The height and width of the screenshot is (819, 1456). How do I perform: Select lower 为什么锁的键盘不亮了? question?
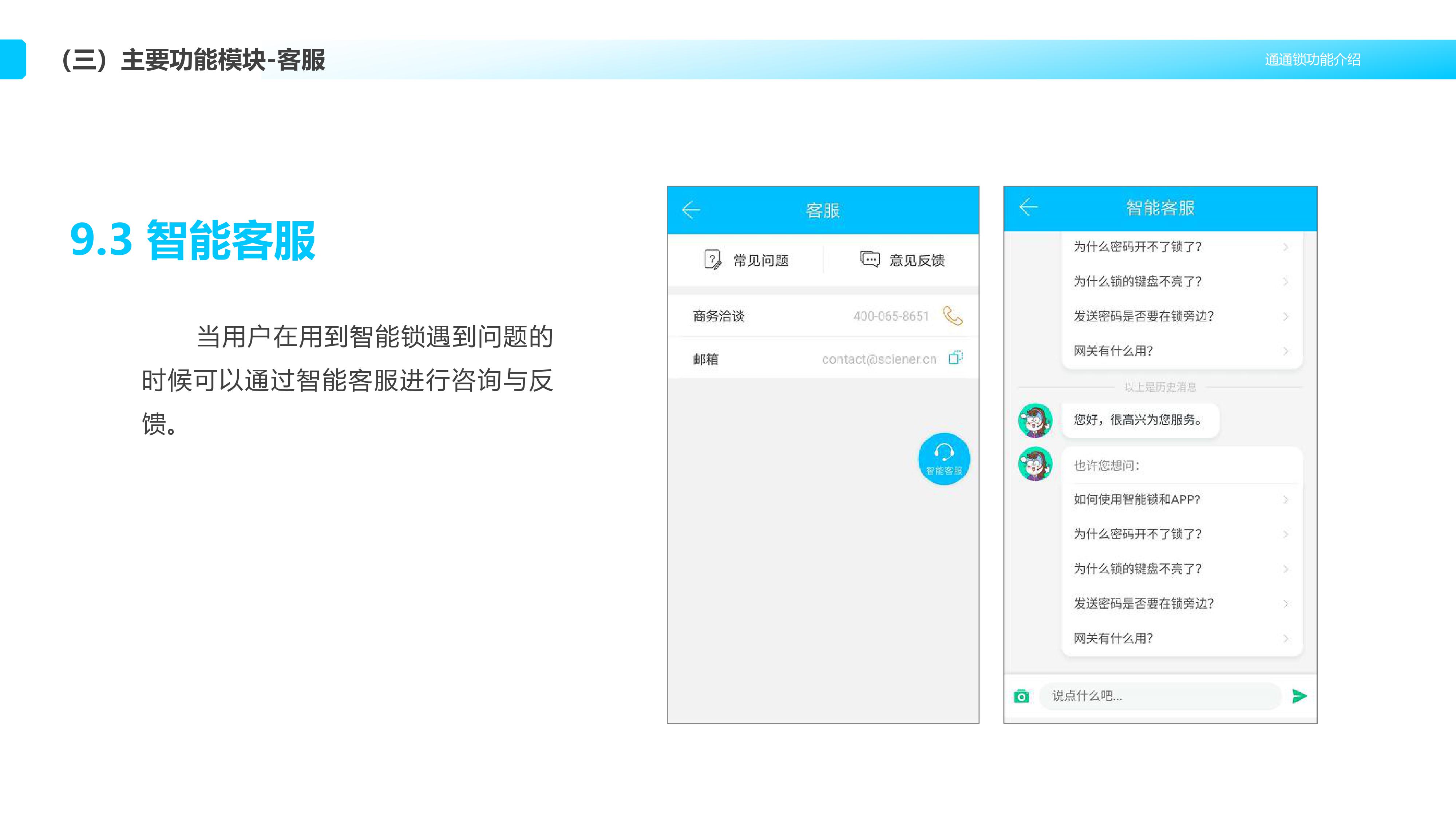1137,569
